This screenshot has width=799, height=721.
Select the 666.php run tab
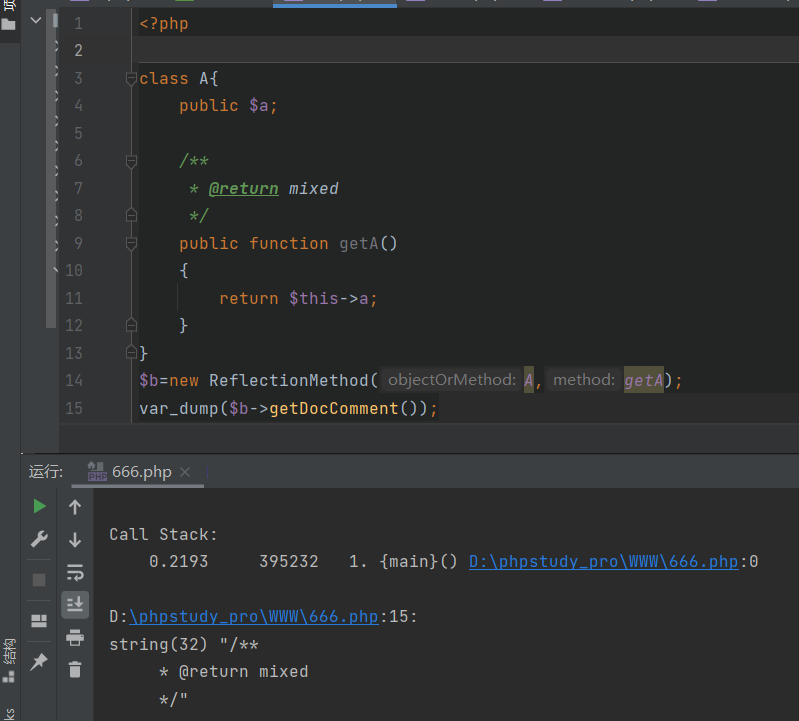[141, 472]
